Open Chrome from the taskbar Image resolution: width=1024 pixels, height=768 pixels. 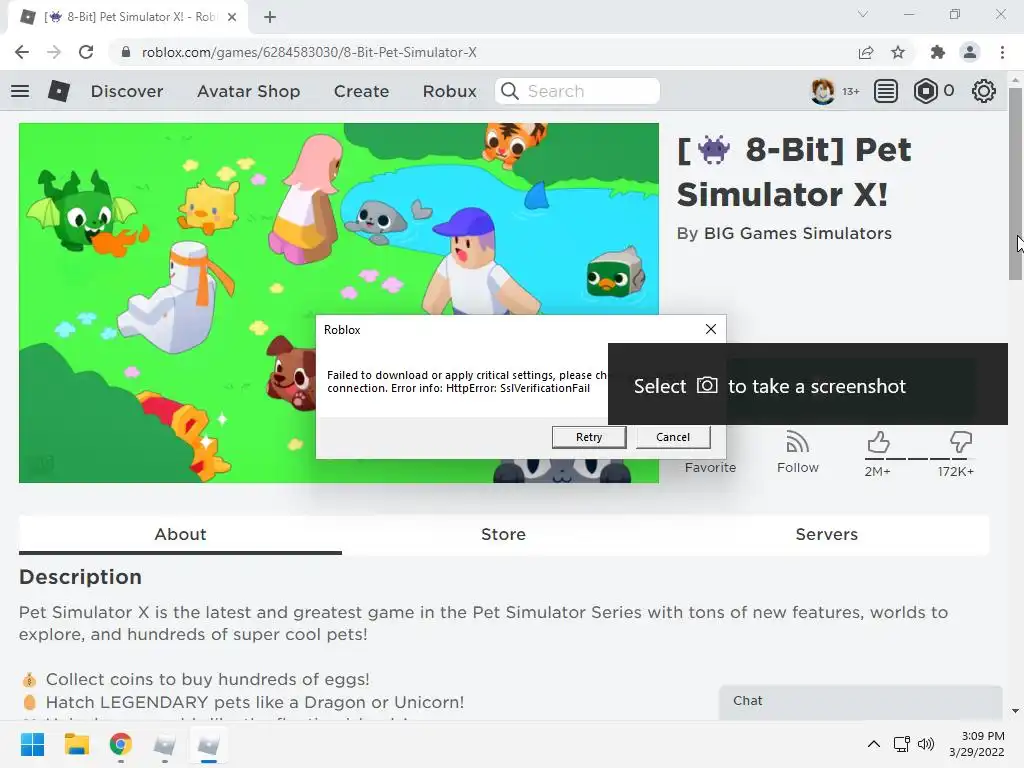coord(121,744)
